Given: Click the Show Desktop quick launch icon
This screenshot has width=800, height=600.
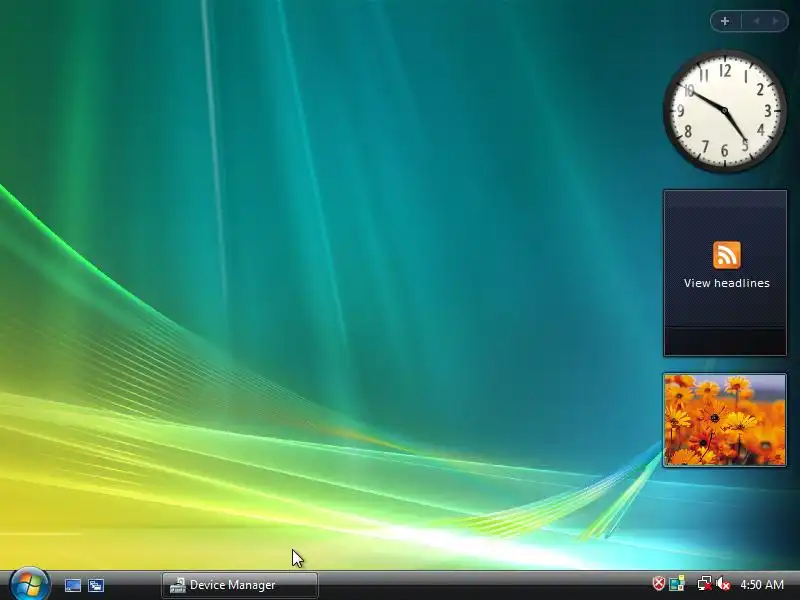Looking at the screenshot, I should (x=73, y=585).
